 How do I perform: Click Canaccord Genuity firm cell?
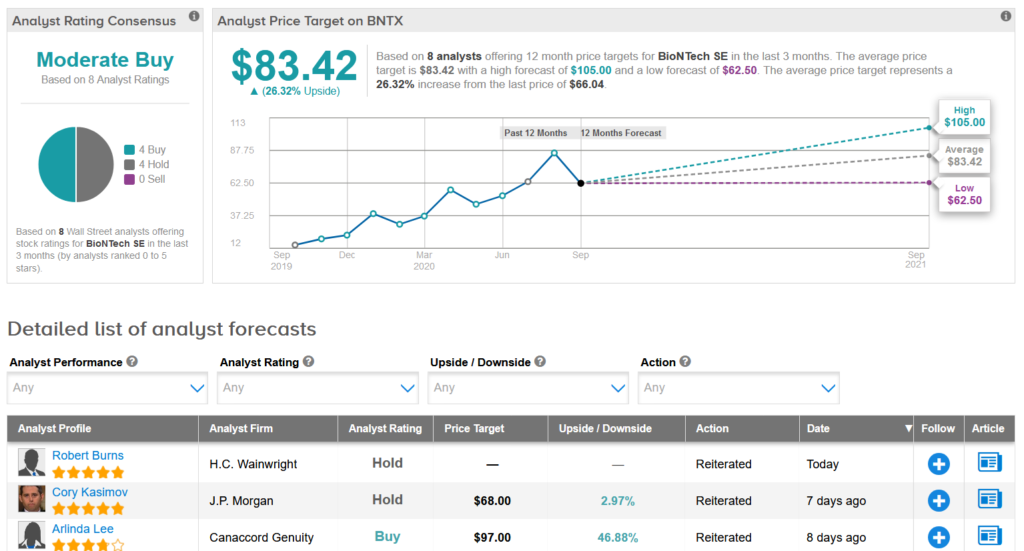[x=261, y=537]
